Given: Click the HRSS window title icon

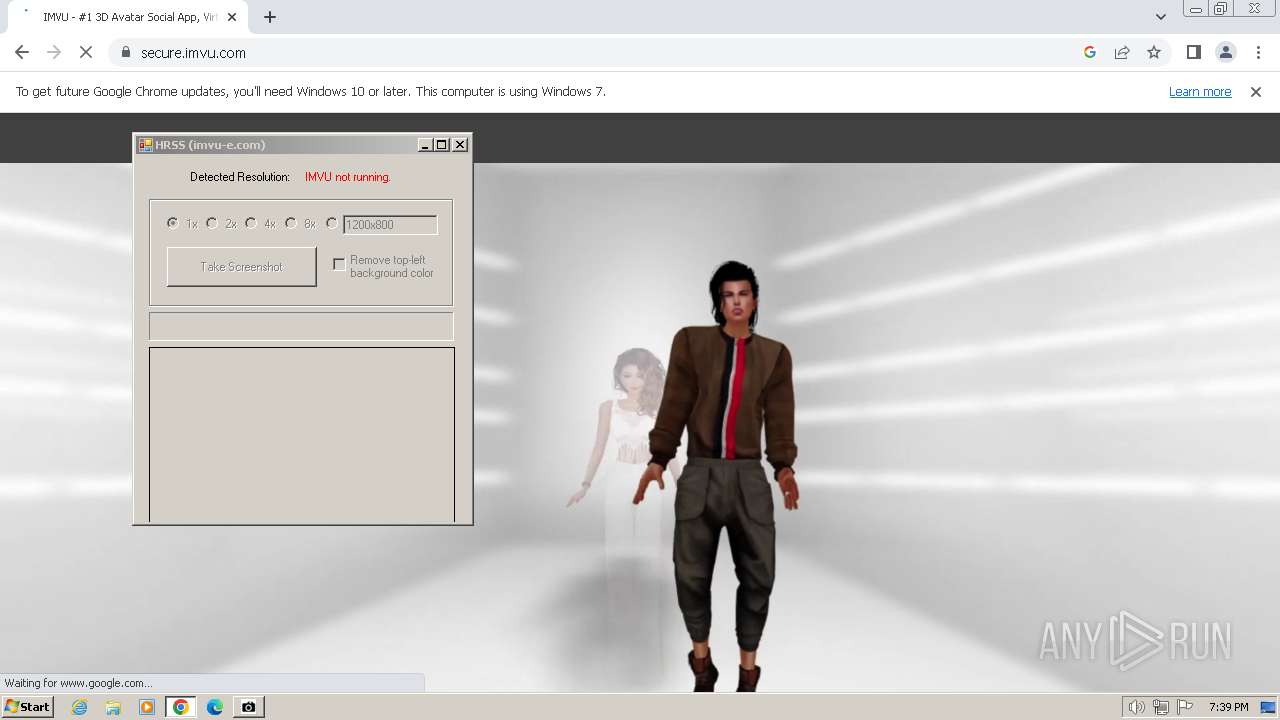Looking at the screenshot, I should pos(145,145).
